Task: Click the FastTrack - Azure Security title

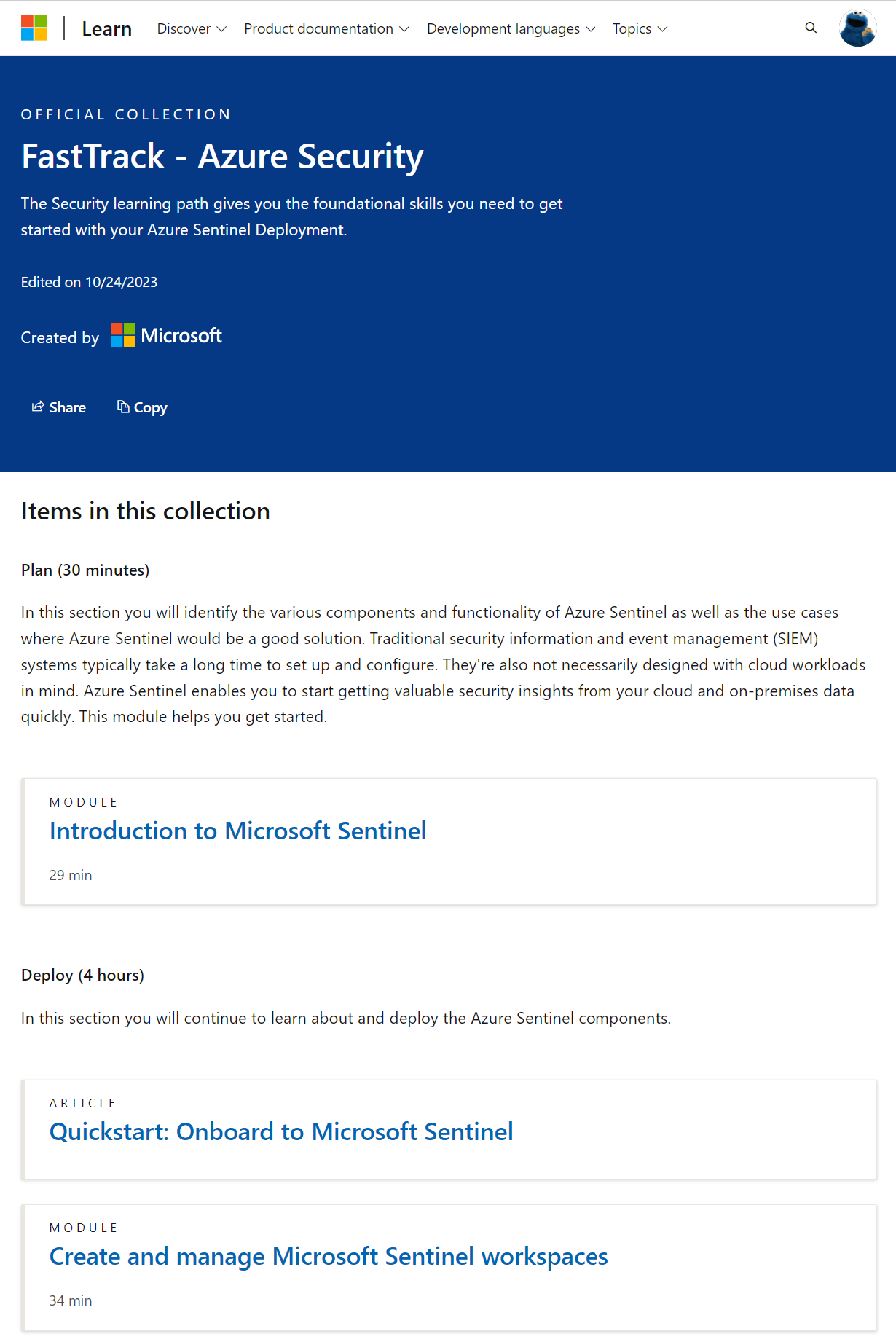Action: point(222,157)
